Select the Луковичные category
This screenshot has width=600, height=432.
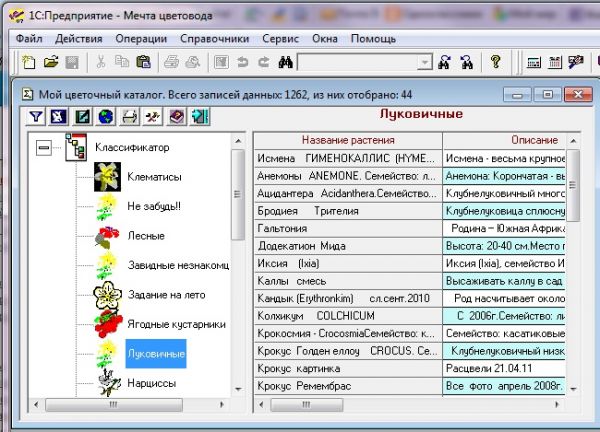156,354
